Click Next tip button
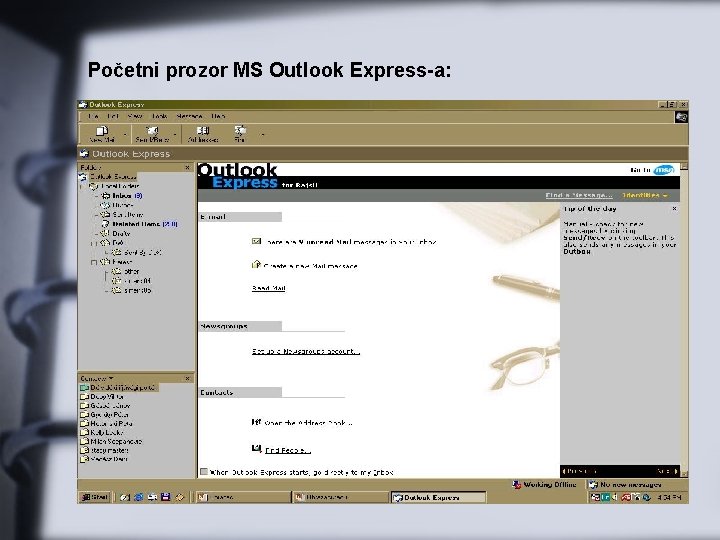 tap(667, 471)
